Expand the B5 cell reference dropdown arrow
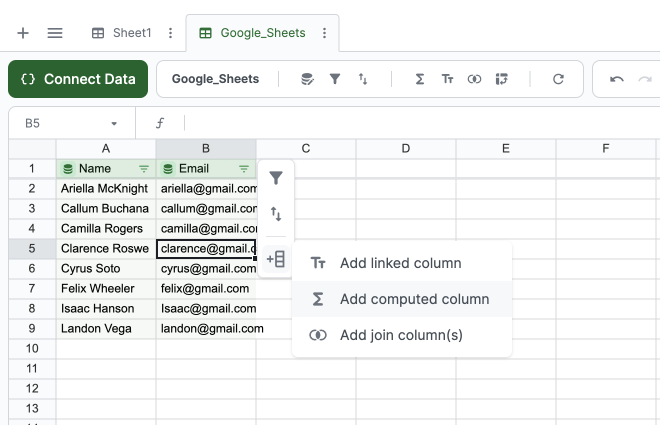This screenshot has width=660, height=425. pos(114,123)
